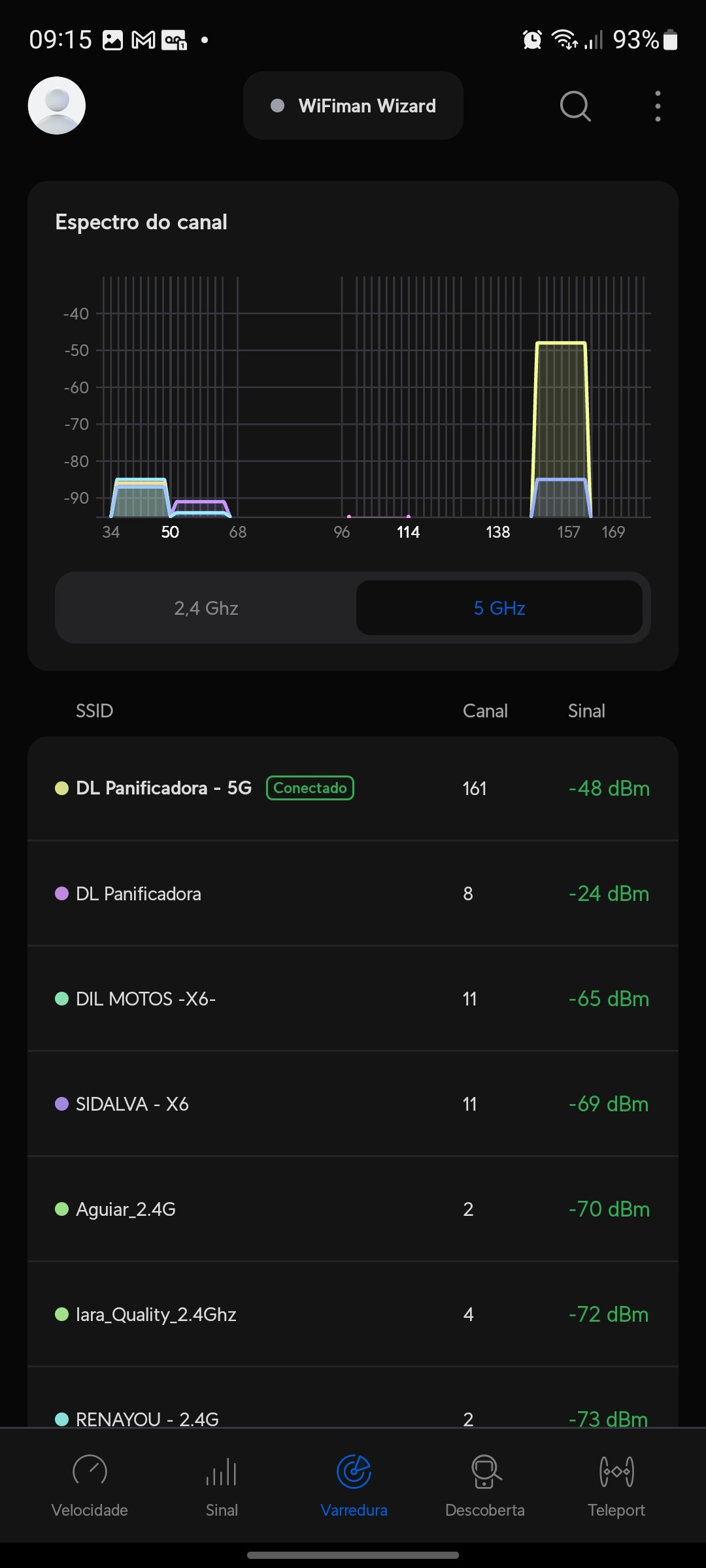The width and height of the screenshot is (706, 1568).
Task: Select the 5 GHz band toggle
Action: point(499,608)
